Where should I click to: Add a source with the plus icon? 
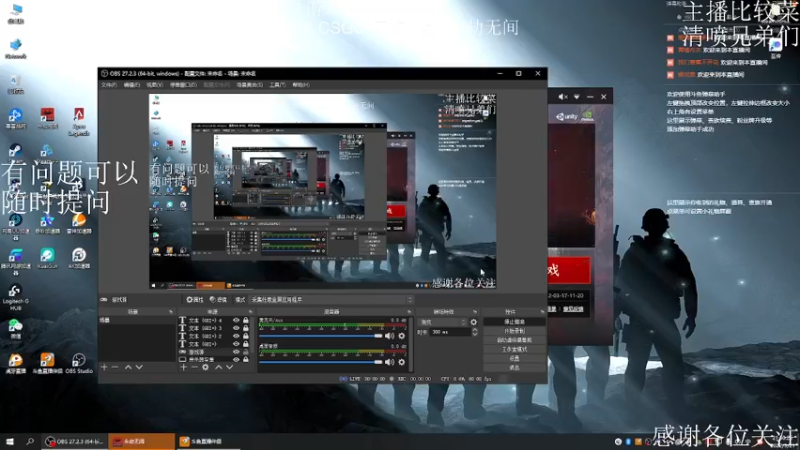click(183, 367)
